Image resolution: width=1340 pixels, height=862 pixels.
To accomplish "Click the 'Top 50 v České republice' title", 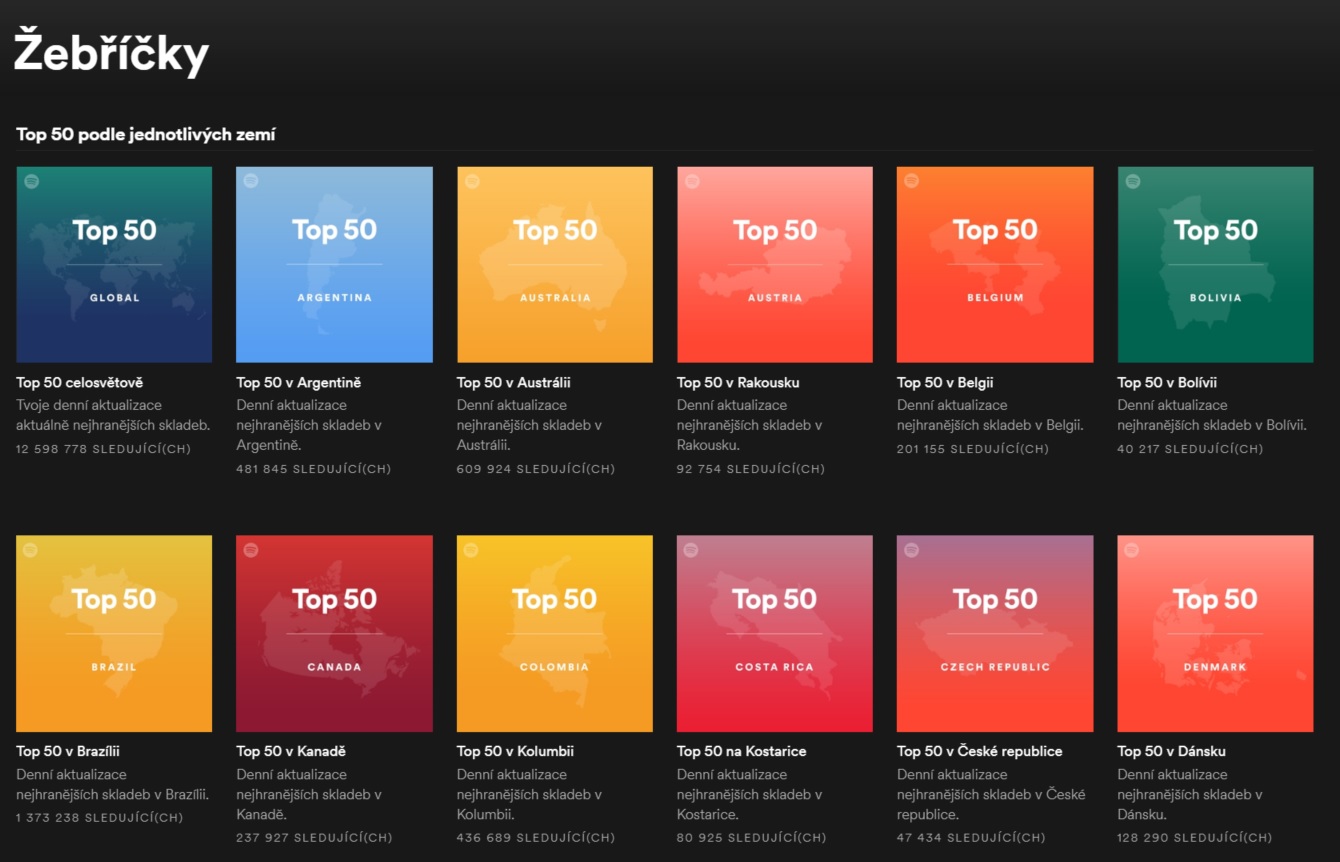I will pyautogui.click(x=979, y=751).
